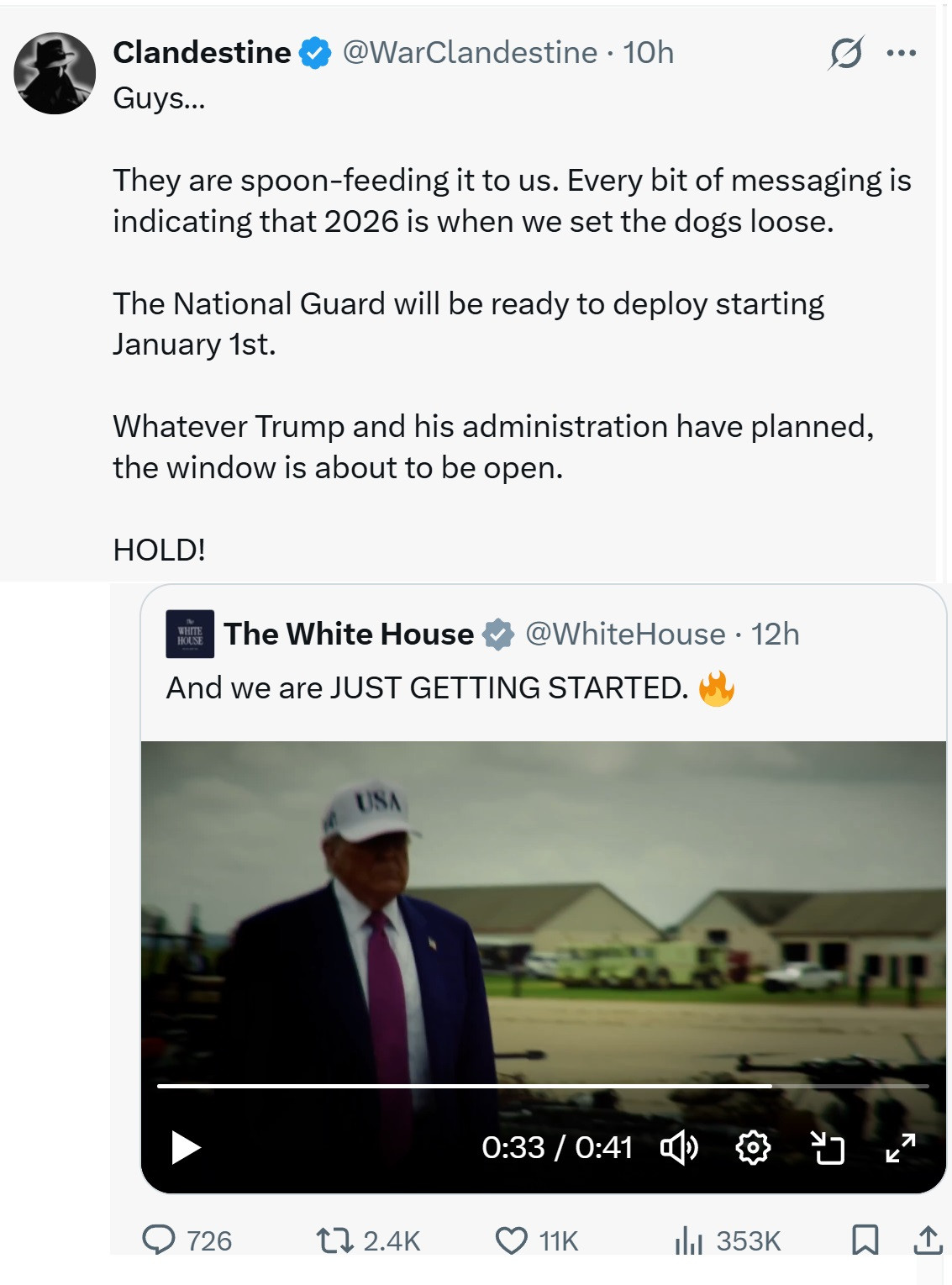
Task: Open video settings gear
Action: (x=753, y=1147)
